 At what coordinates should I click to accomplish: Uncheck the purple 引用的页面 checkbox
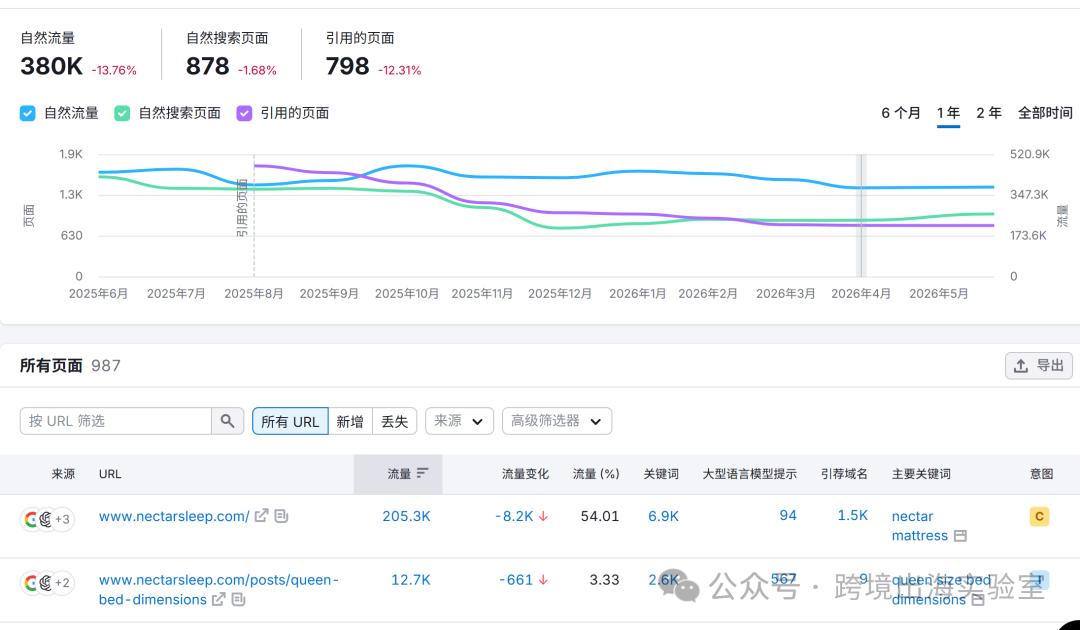coord(244,114)
